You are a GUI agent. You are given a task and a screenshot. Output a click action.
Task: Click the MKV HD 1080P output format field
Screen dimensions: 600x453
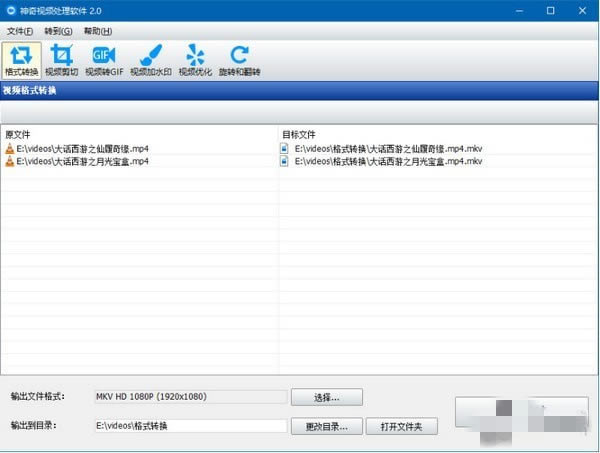click(191, 397)
